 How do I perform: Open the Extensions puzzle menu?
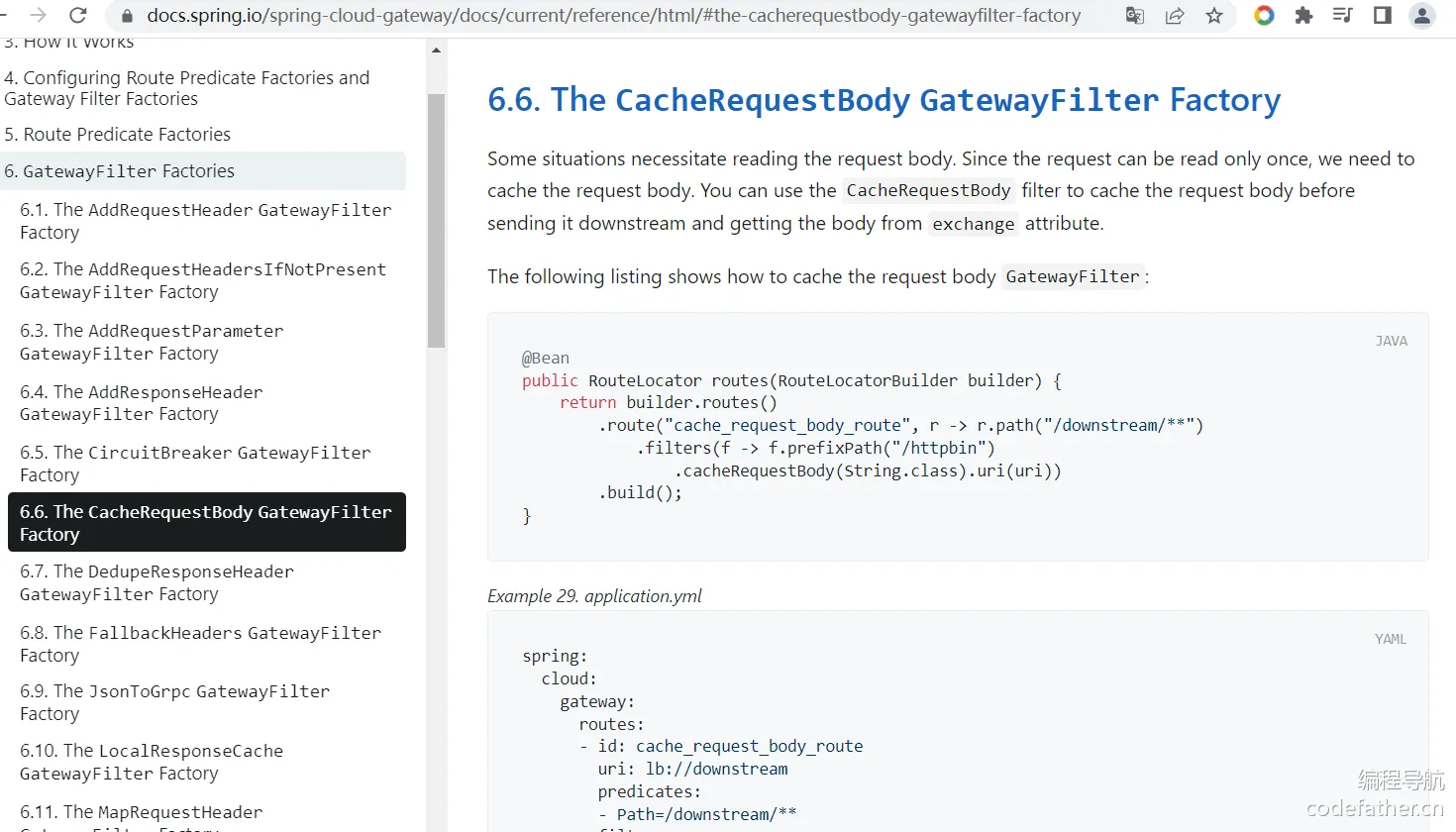[x=1303, y=15]
